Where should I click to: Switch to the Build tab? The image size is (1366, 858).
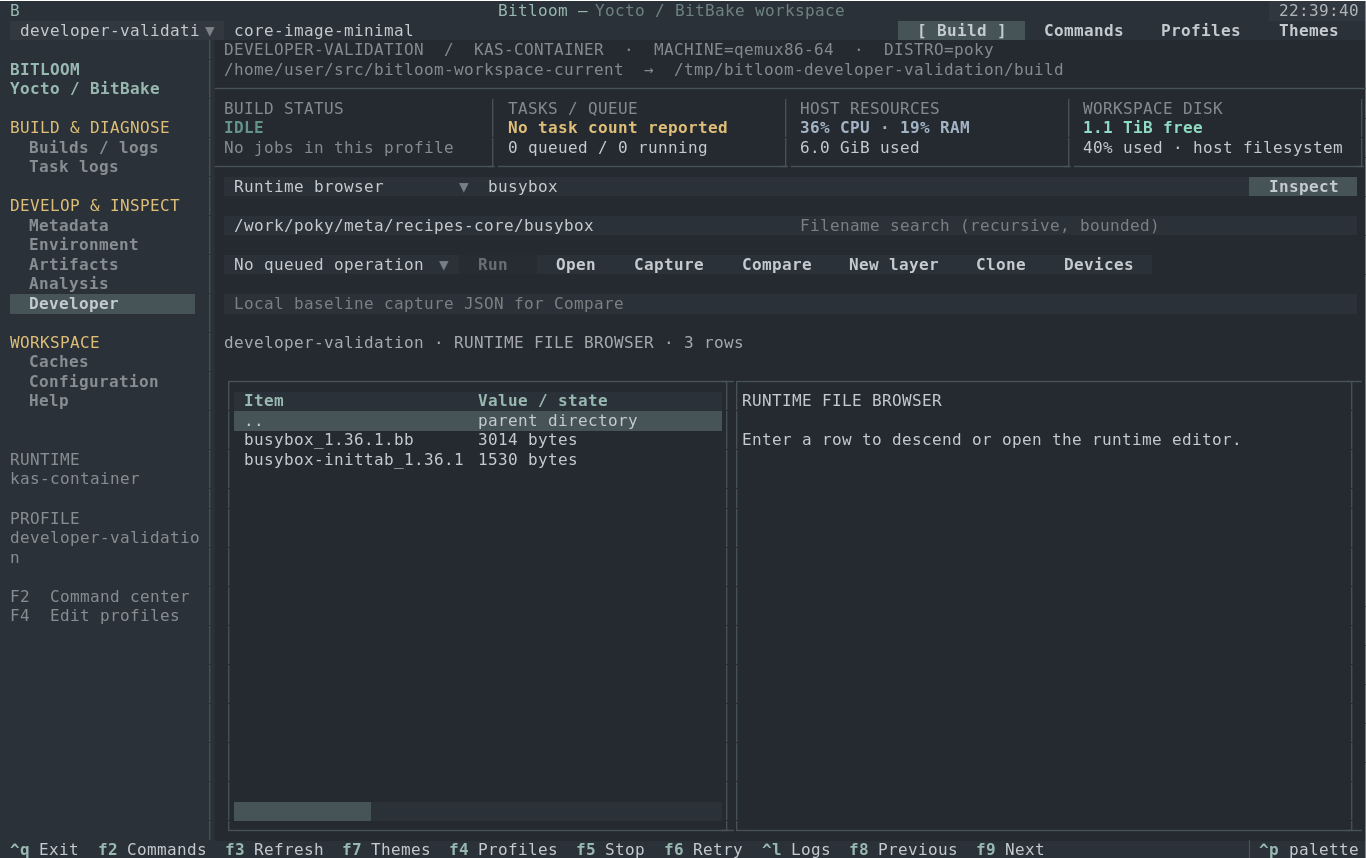961,30
